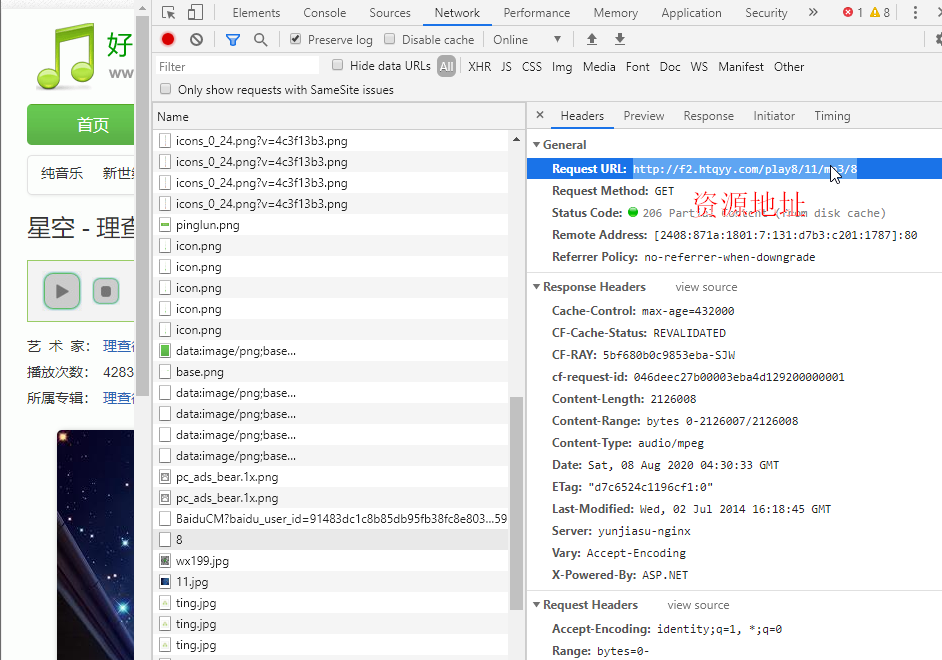Filter requests by XHR type
This screenshot has width=942, height=660.
(x=479, y=67)
